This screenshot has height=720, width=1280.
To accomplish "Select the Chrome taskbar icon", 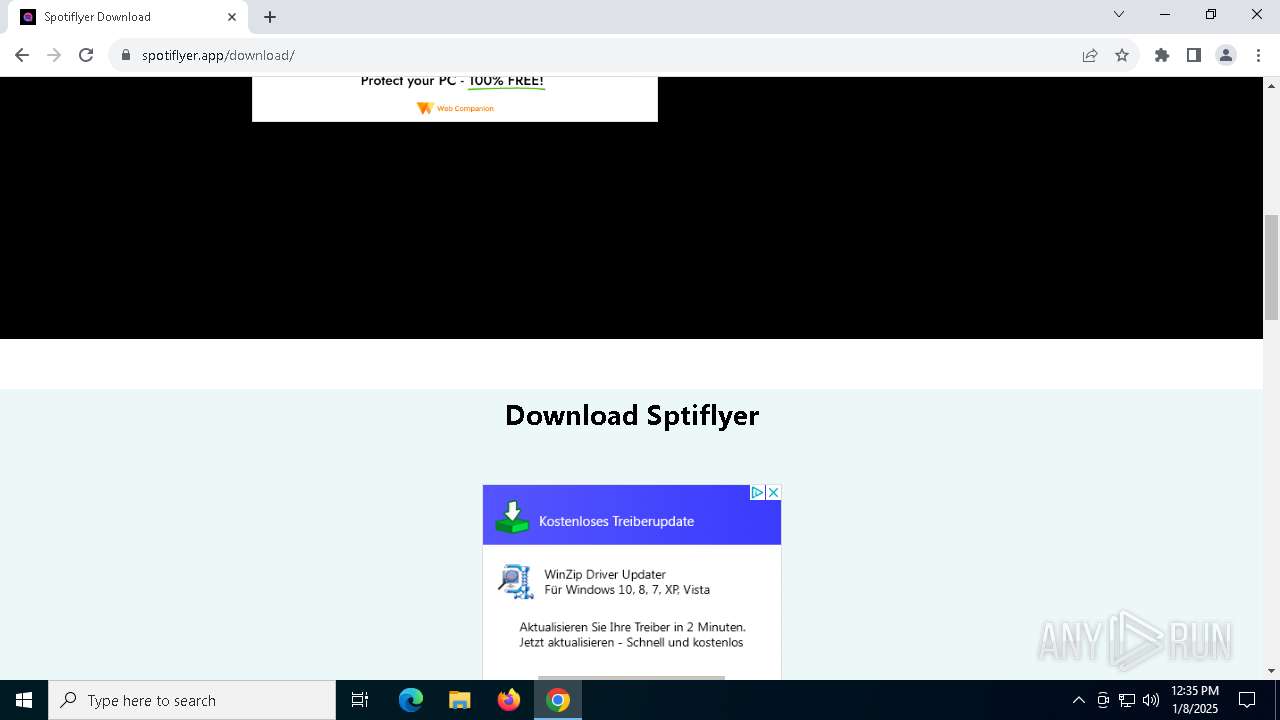I will [x=558, y=700].
